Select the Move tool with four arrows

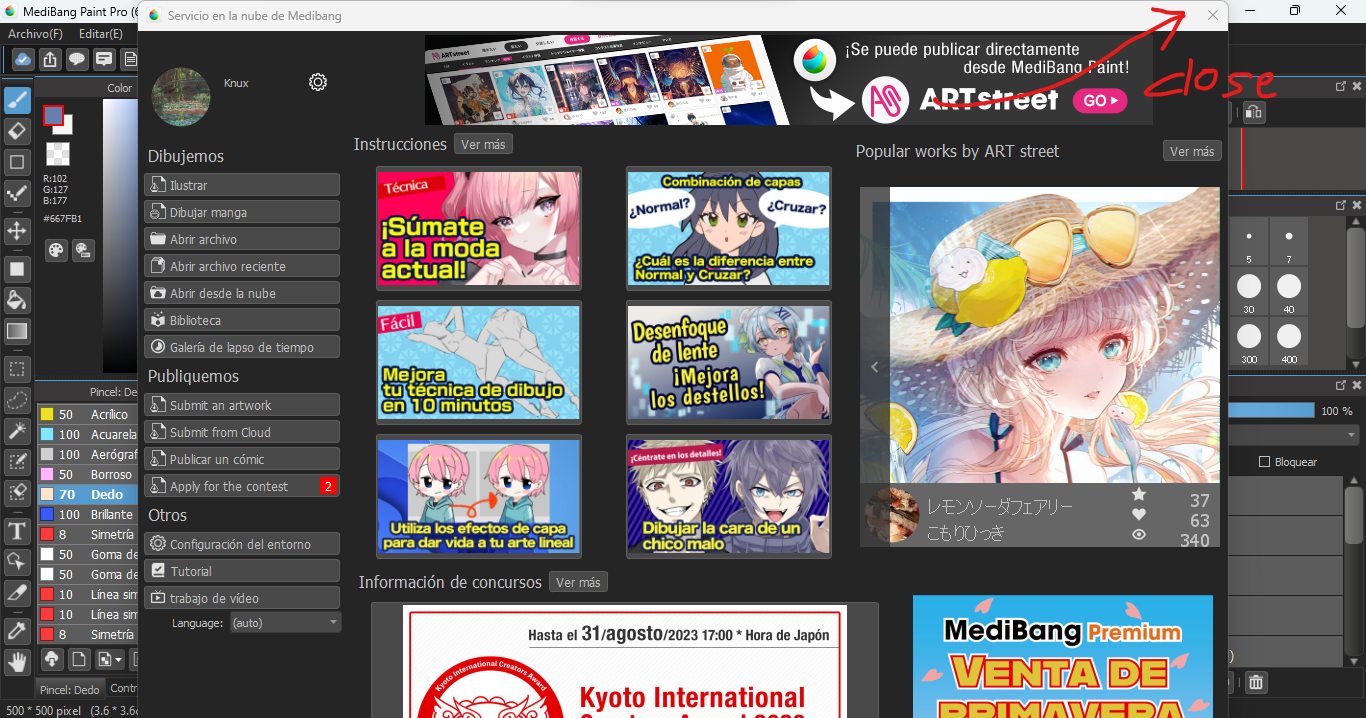tap(17, 231)
